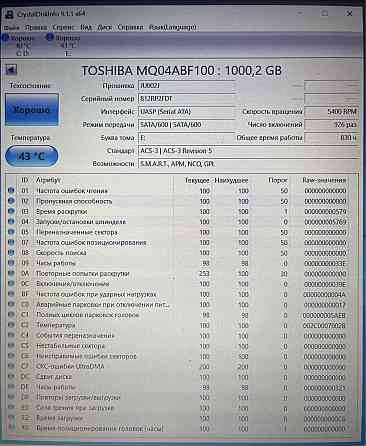Click the Стандарт field showing ACS-3
366x446 pixels.
point(249,151)
